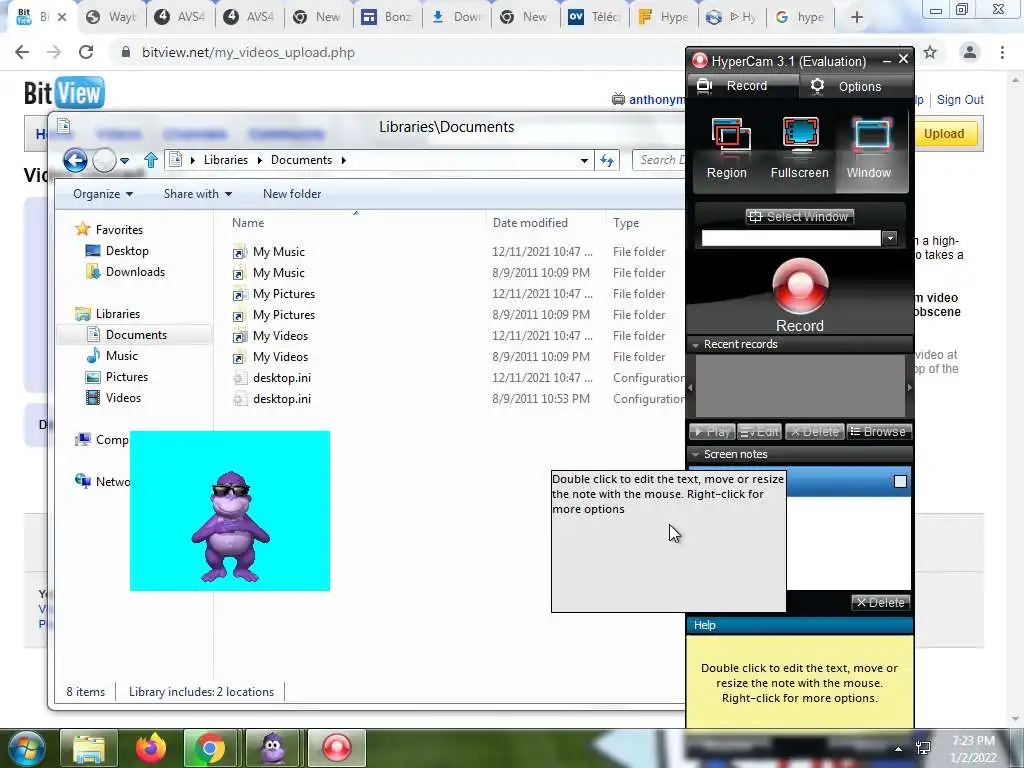Move recent records list right with its arrow
The height and width of the screenshot is (768, 1024).
(909, 387)
